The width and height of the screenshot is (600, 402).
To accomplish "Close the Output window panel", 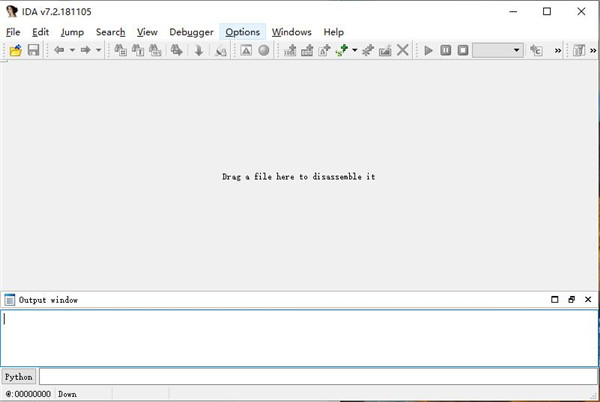I will click(x=587, y=299).
